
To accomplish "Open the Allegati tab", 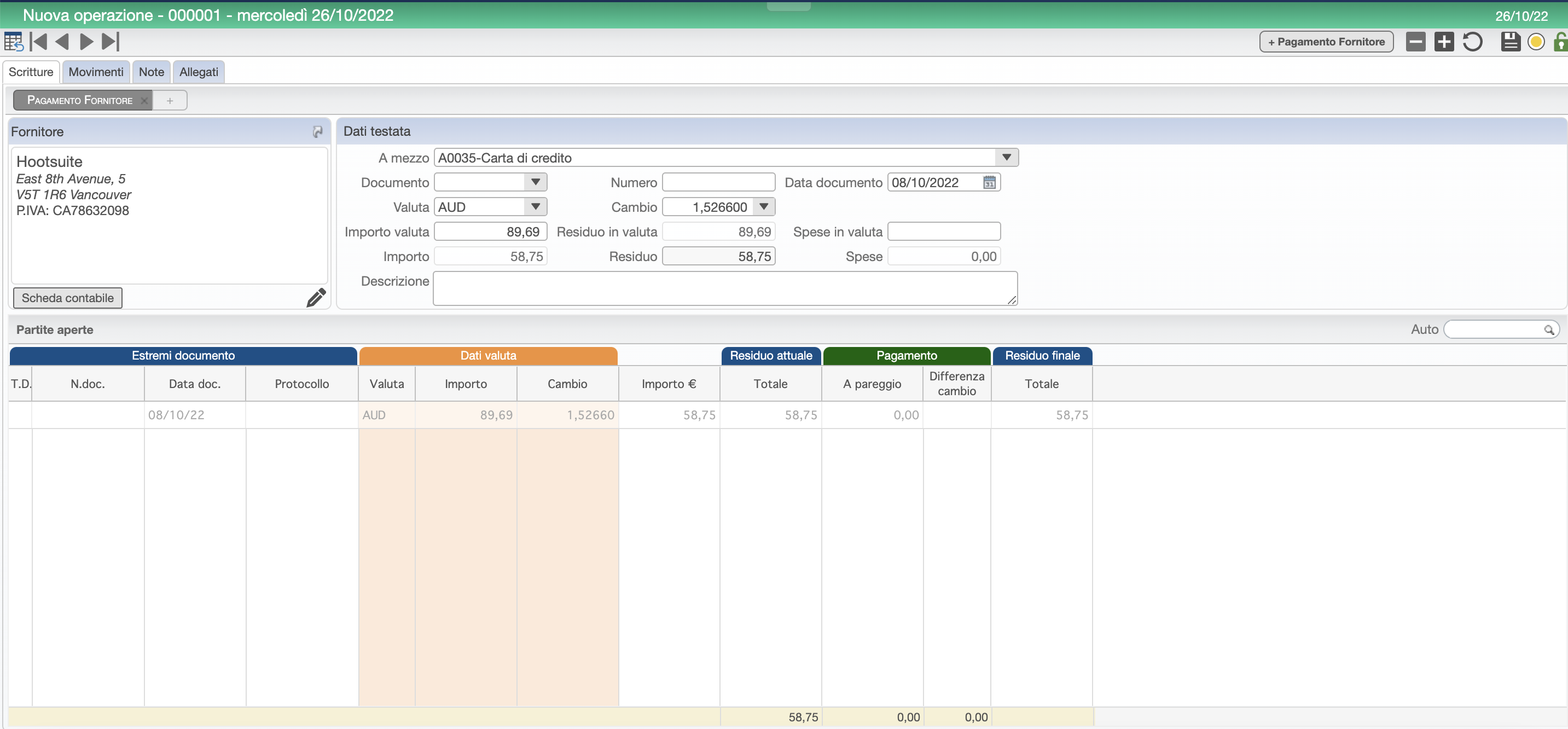I will [x=199, y=72].
